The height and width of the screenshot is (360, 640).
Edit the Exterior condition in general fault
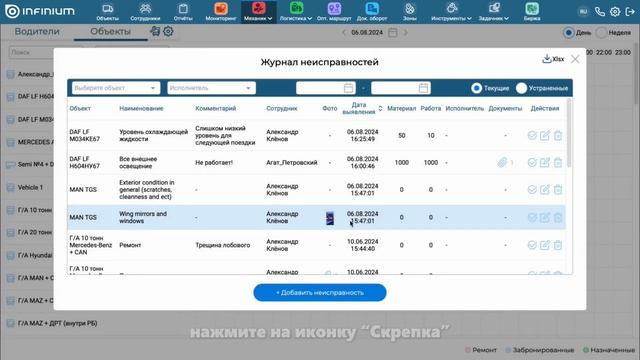tap(545, 189)
